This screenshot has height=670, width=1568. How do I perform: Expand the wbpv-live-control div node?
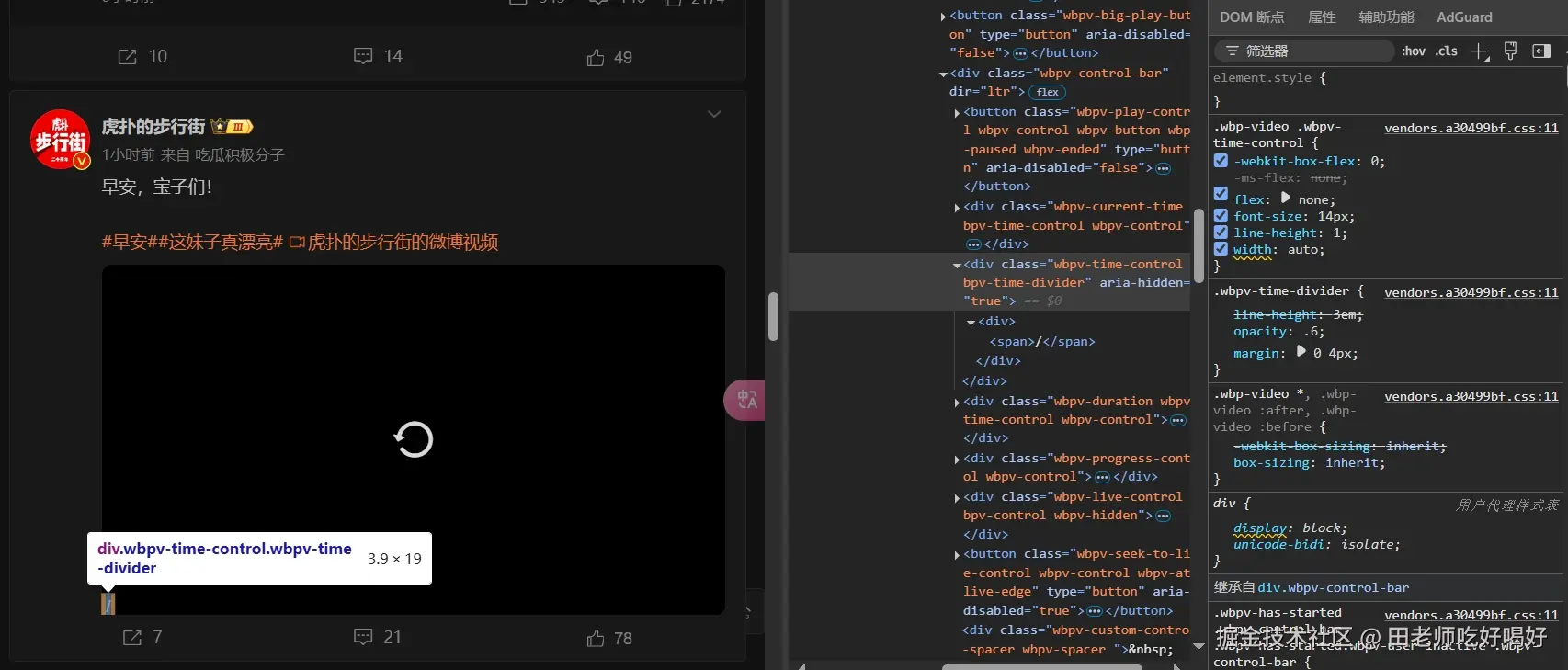[x=958, y=497]
